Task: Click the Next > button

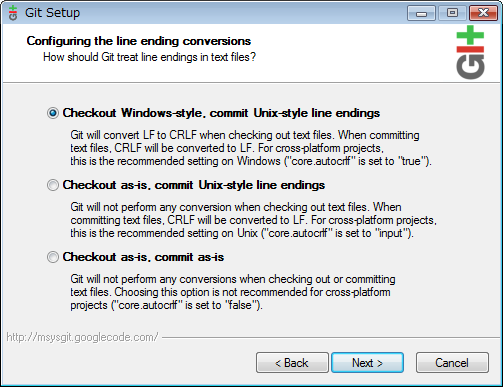Action: point(367,363)
